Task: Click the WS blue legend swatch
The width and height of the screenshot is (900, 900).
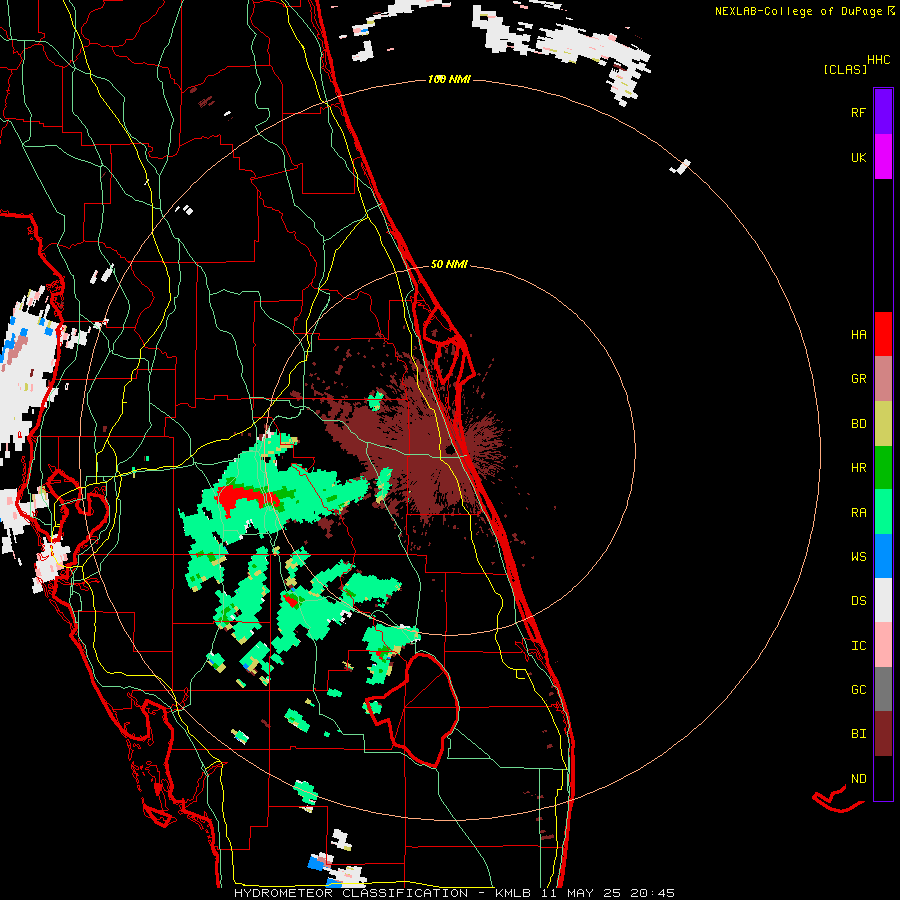Action: coord(883,556)
